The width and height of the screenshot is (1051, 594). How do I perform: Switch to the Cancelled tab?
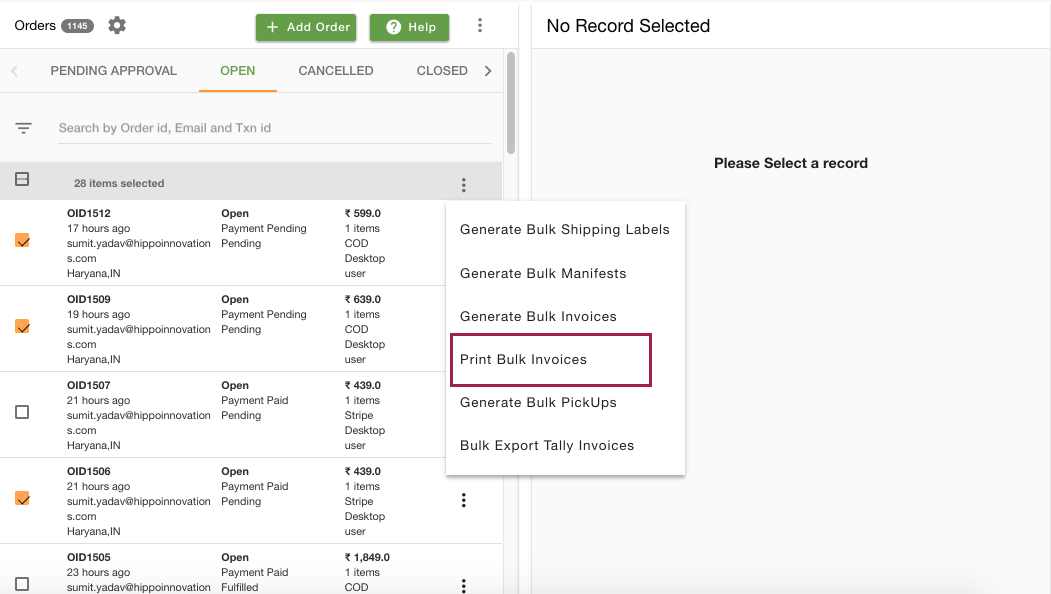tap(336, 70)
